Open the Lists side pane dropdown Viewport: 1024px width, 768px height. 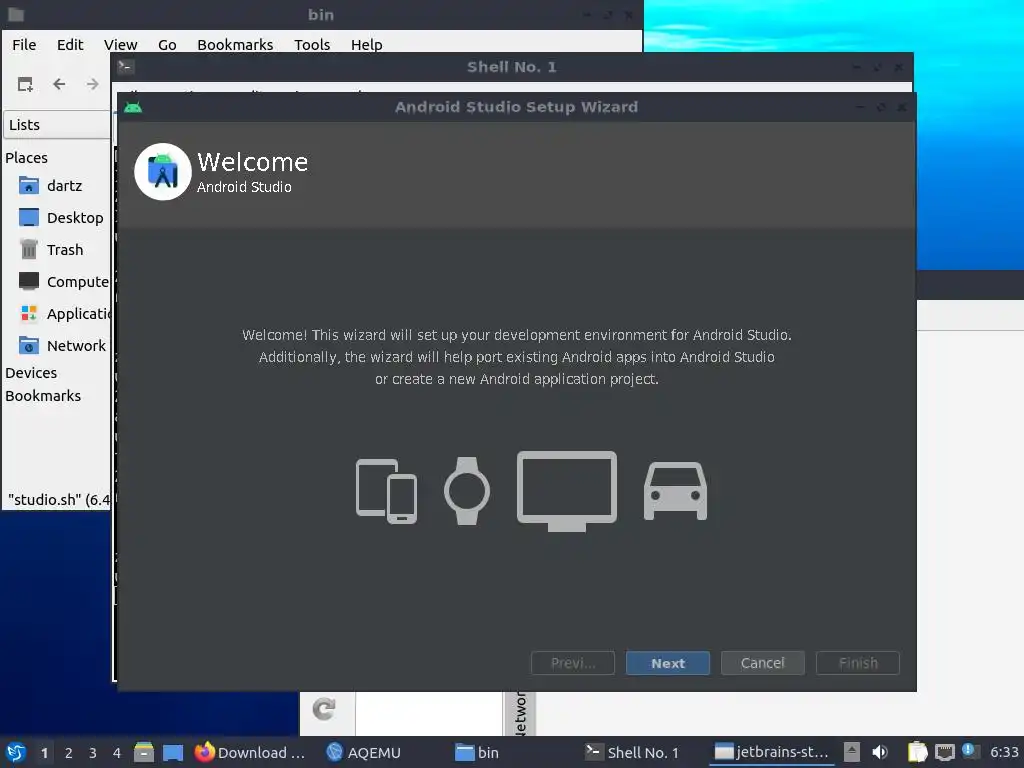[57, 125]
